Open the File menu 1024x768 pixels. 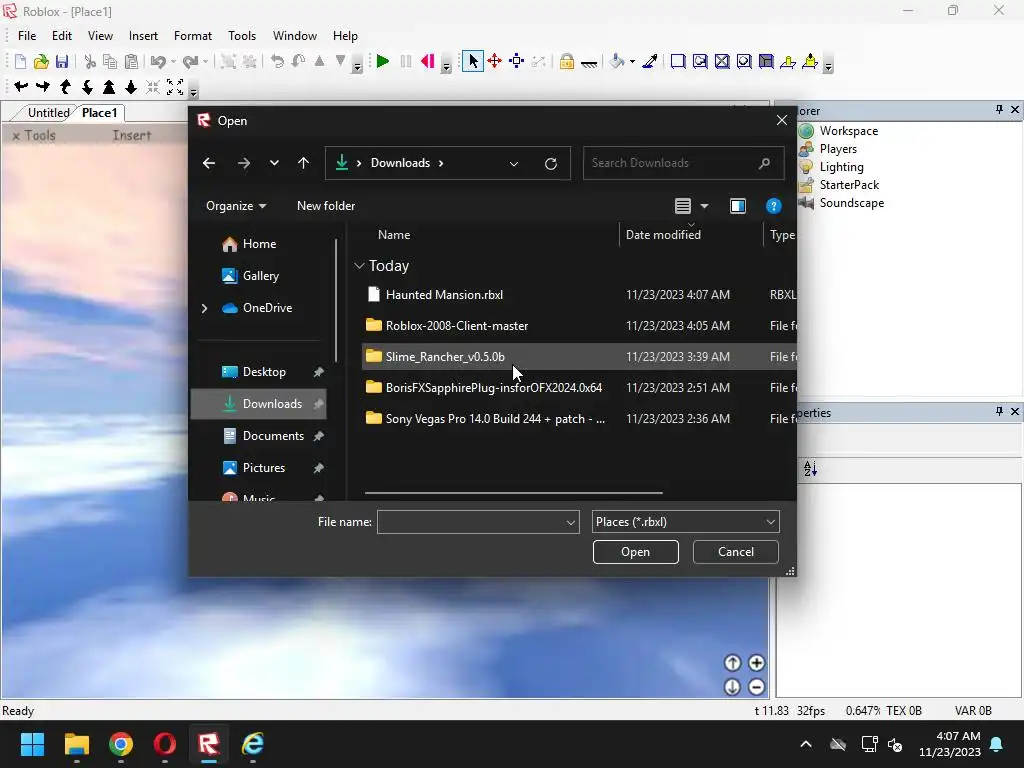pos(27,36)
